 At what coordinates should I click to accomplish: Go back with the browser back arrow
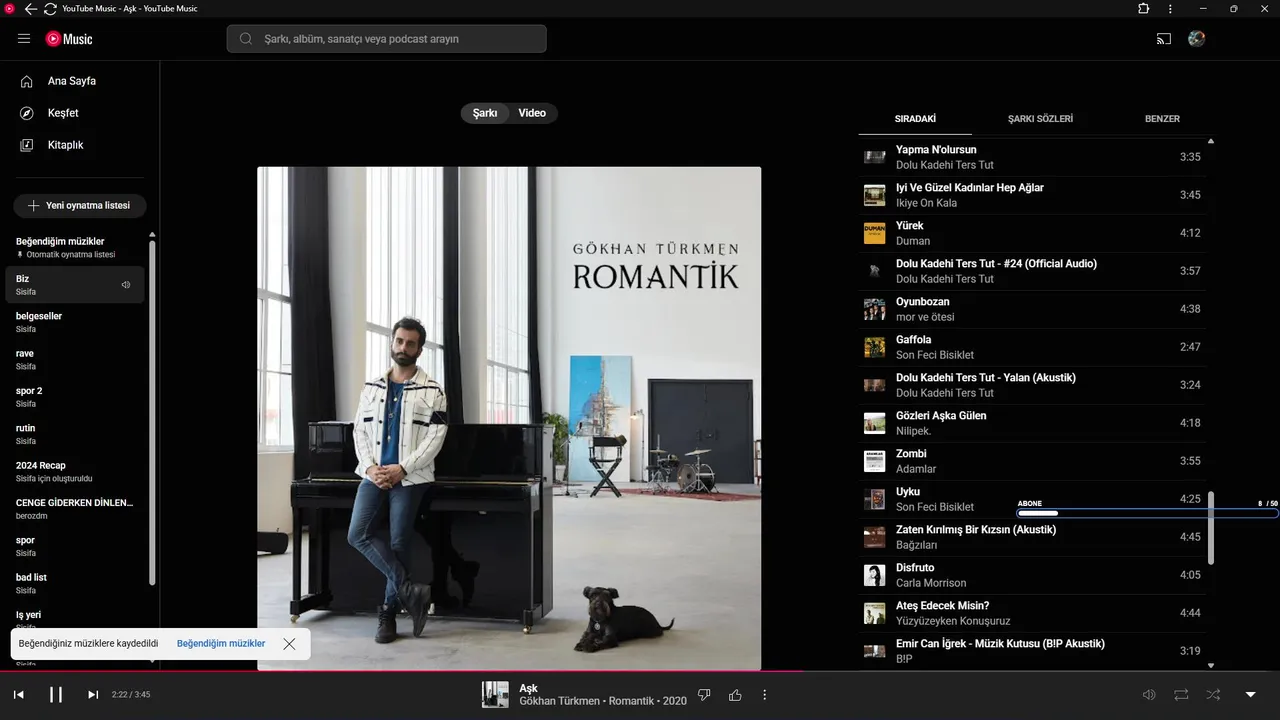tap(31, 9)
